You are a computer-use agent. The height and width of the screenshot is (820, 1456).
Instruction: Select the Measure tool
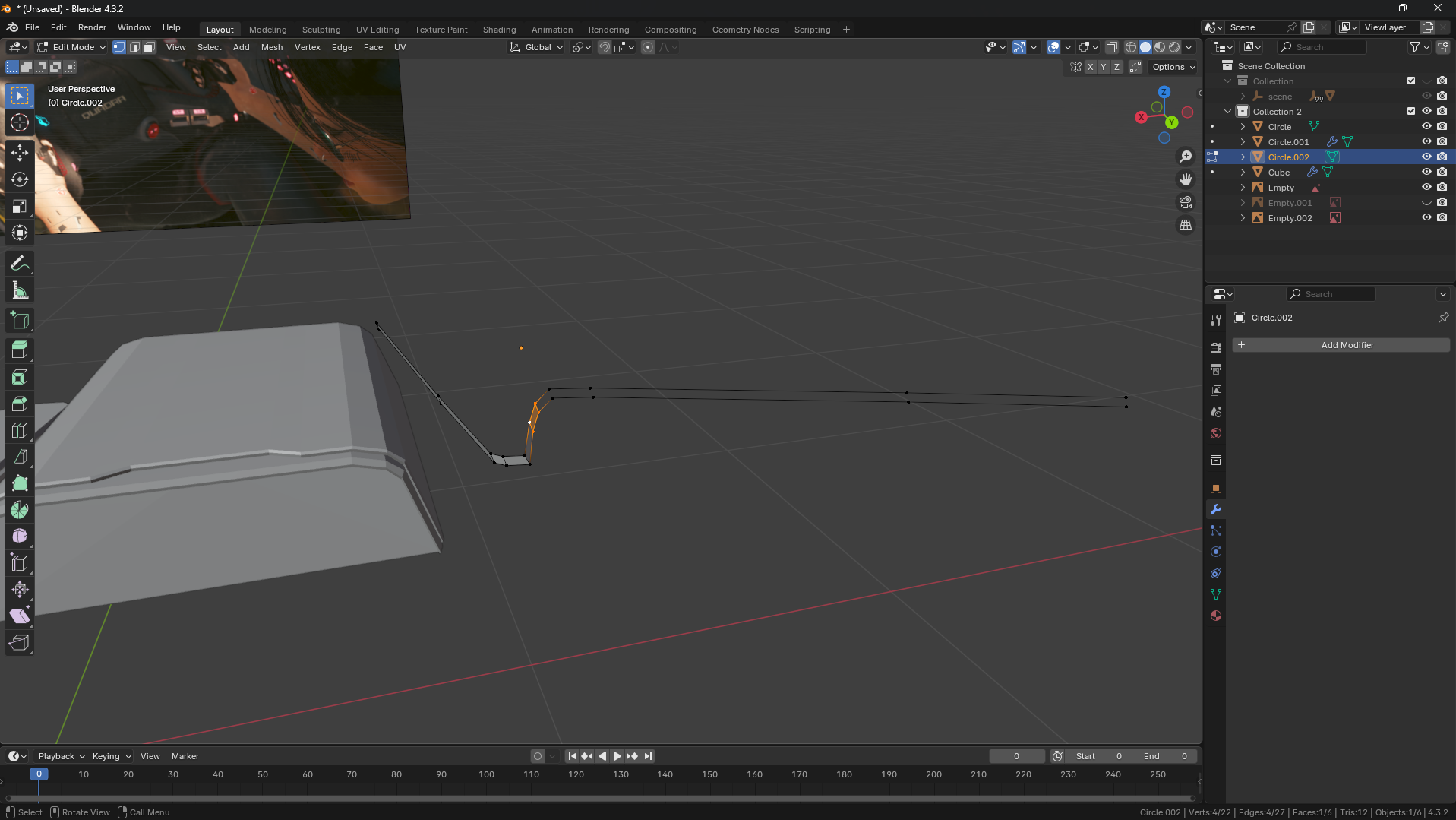20,290
